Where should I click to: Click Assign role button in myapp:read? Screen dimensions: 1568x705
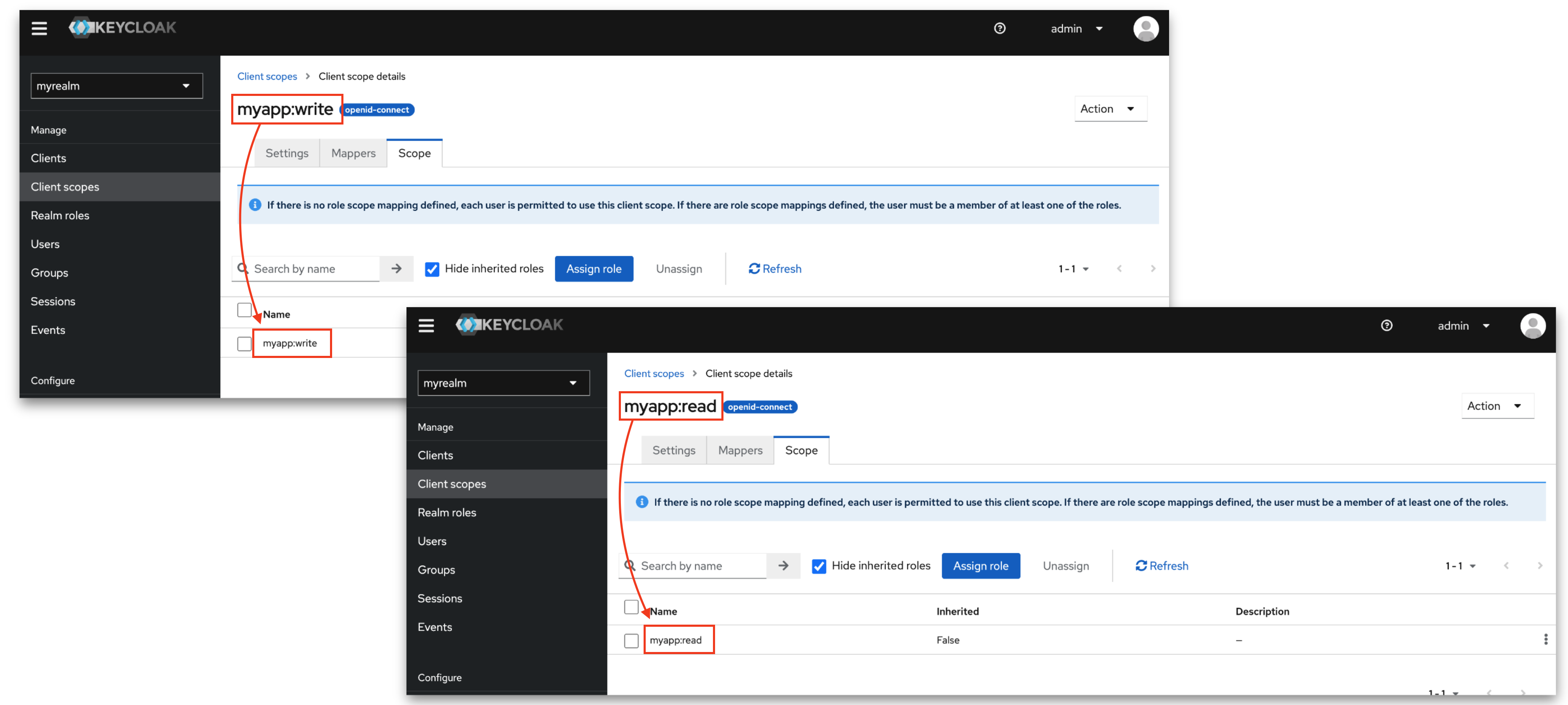(980, 565)
